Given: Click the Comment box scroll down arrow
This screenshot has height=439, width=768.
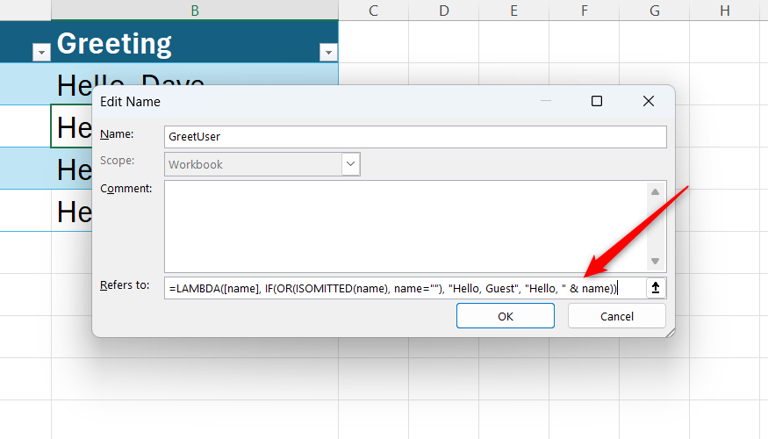Looking at the screenshot, I should pos(655,261).
